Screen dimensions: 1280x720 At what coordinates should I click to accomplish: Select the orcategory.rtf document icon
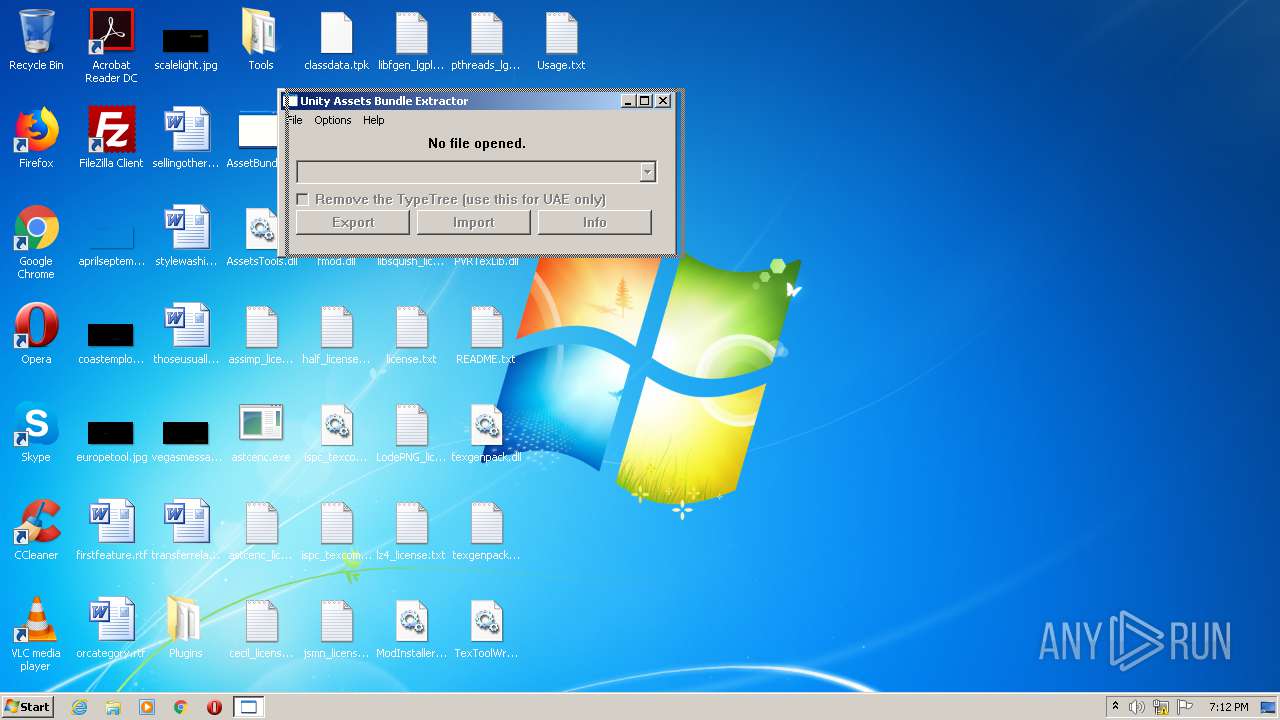click(111, 628)
